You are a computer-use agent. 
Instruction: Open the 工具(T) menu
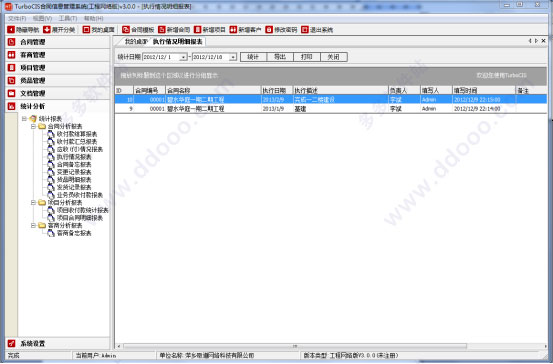68,18
